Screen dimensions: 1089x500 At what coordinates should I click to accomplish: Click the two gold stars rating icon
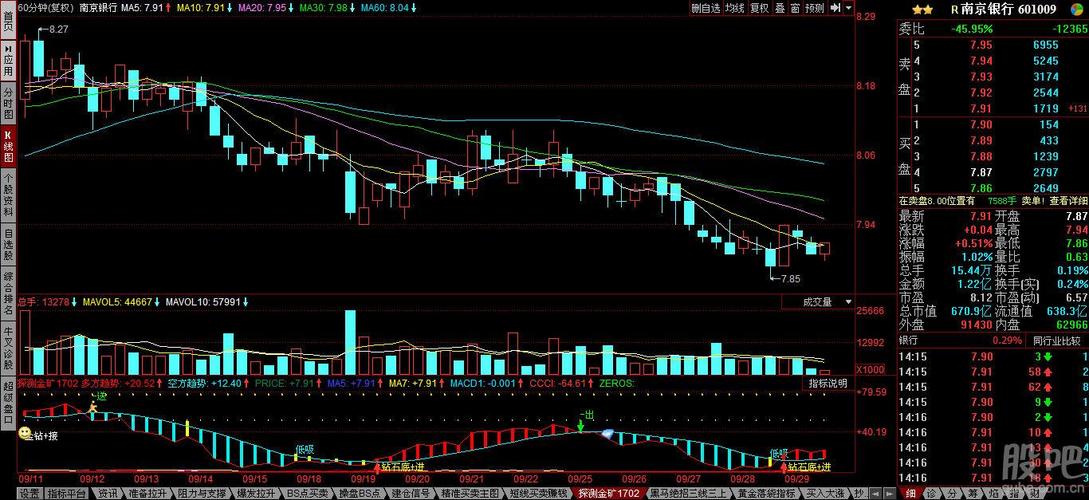tap(922, 10)
